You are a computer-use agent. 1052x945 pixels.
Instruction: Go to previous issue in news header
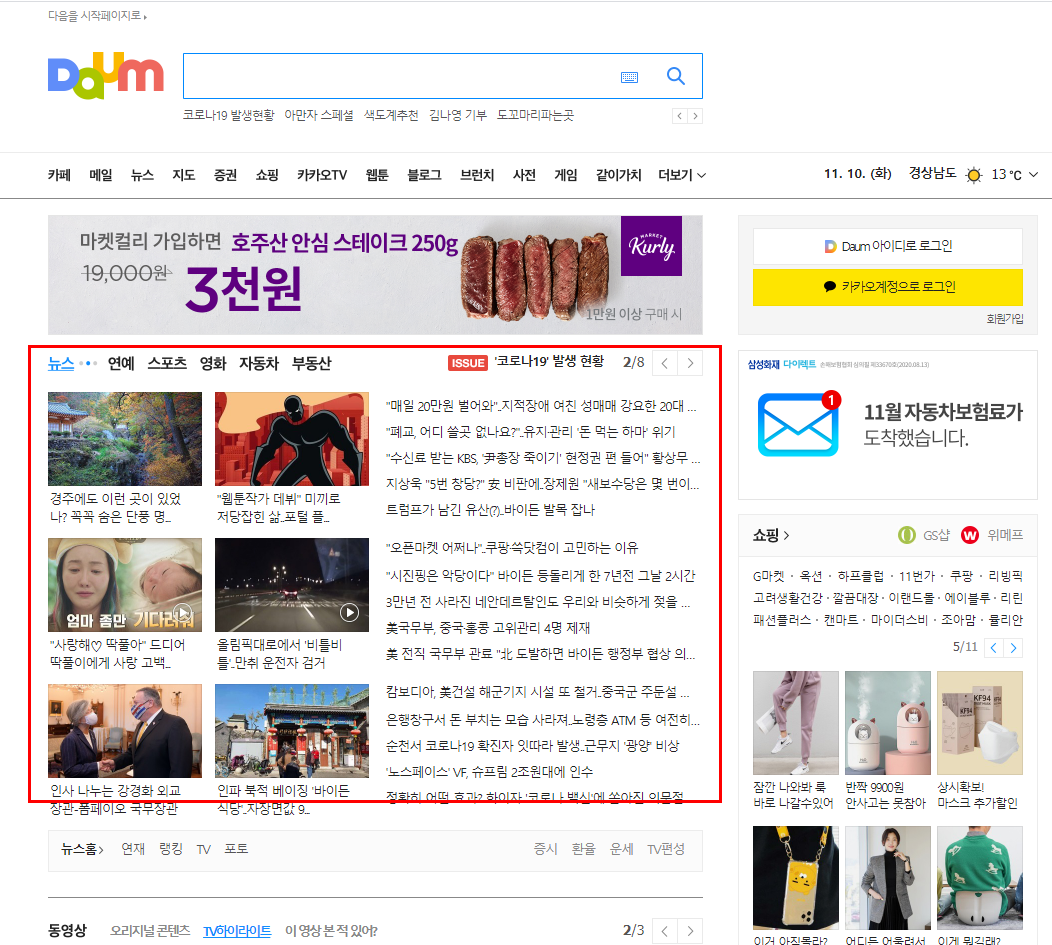coord(664,364)
